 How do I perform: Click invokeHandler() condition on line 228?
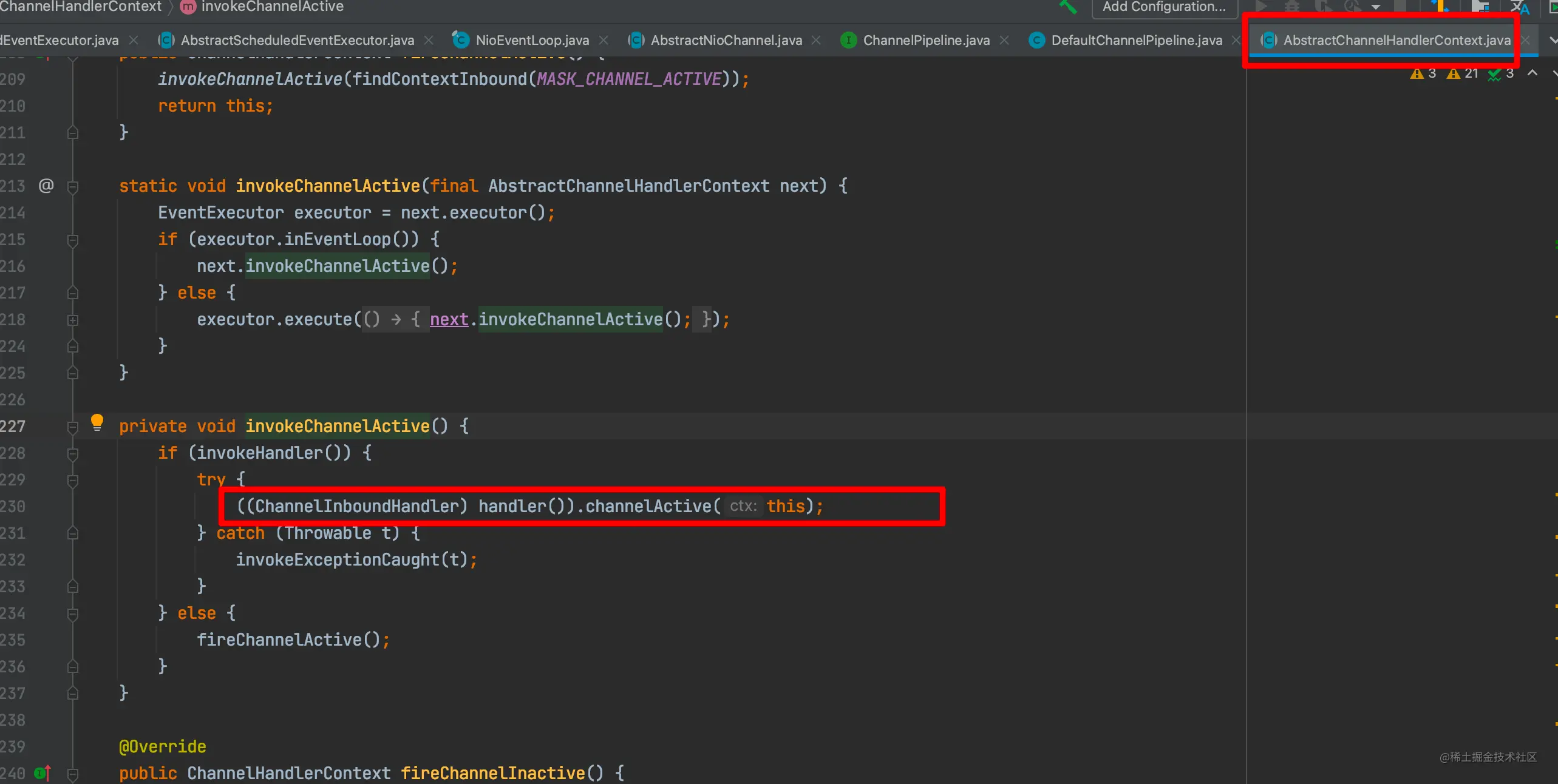(x=270, y=453)
